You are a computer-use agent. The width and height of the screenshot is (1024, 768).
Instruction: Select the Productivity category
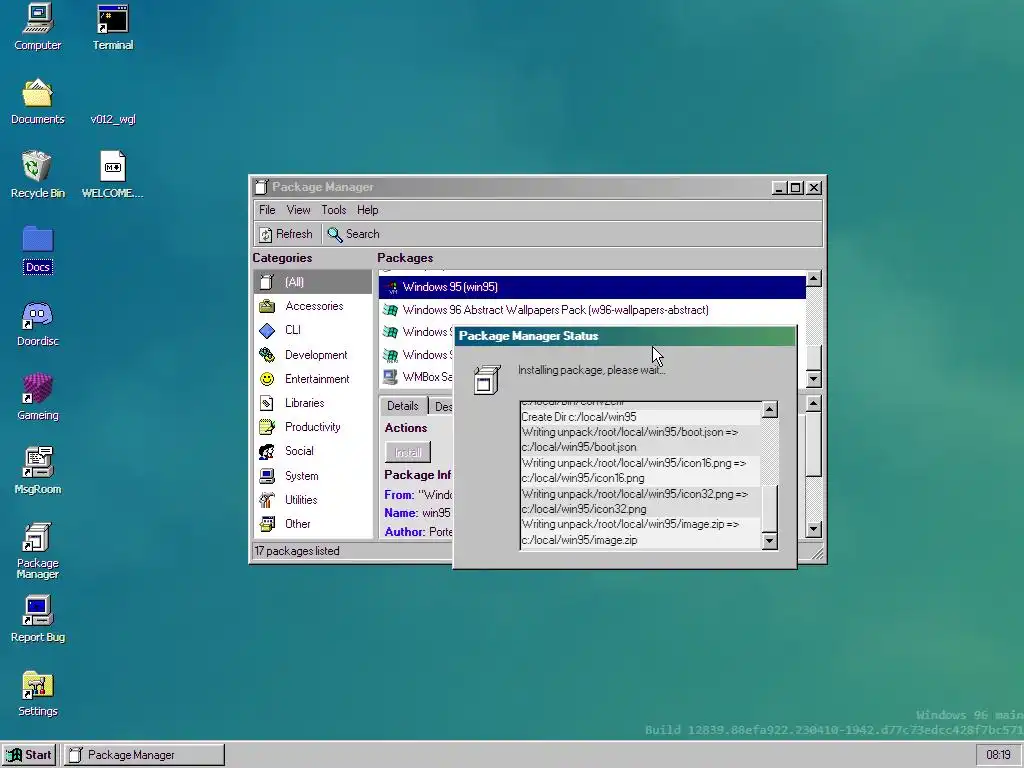pos(312,427)
